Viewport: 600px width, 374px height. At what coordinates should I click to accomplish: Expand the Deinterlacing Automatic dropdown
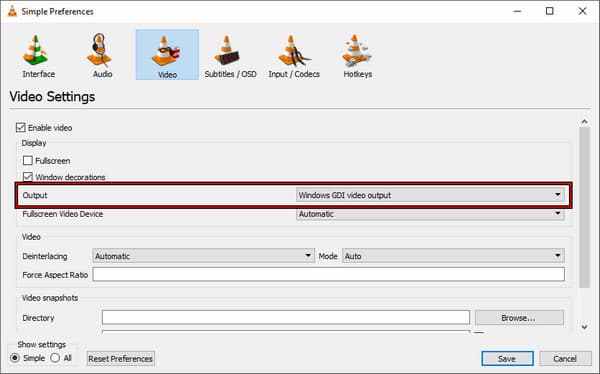pos(203,256)
